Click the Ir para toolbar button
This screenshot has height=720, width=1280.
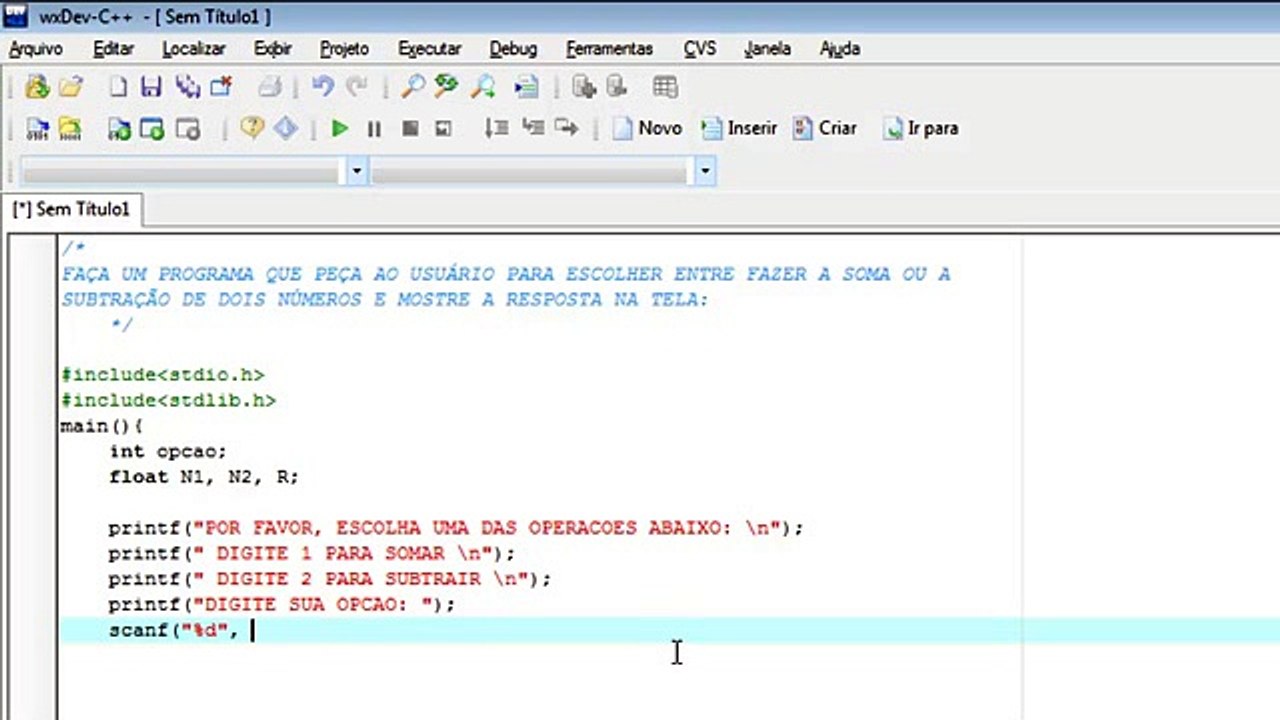921,128
